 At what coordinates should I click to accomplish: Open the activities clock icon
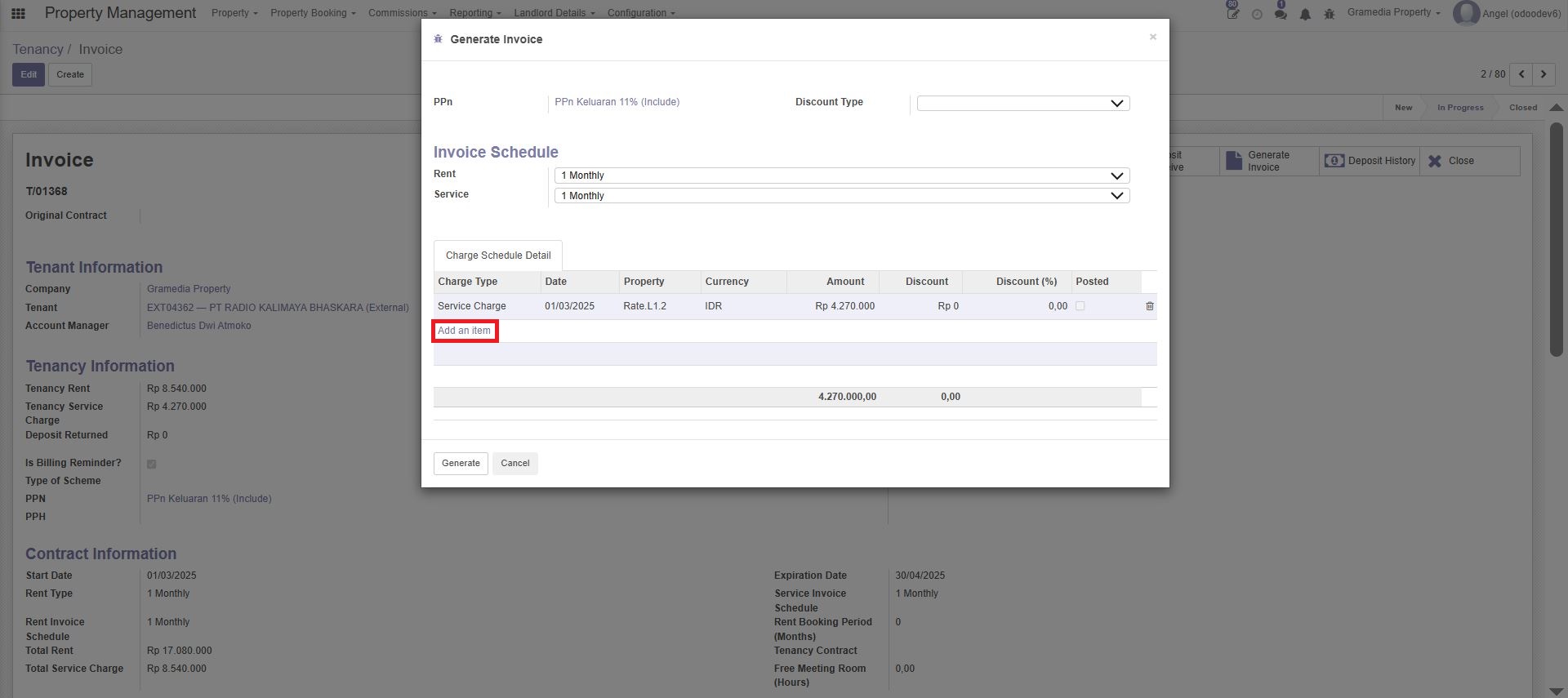point(1257,14)
